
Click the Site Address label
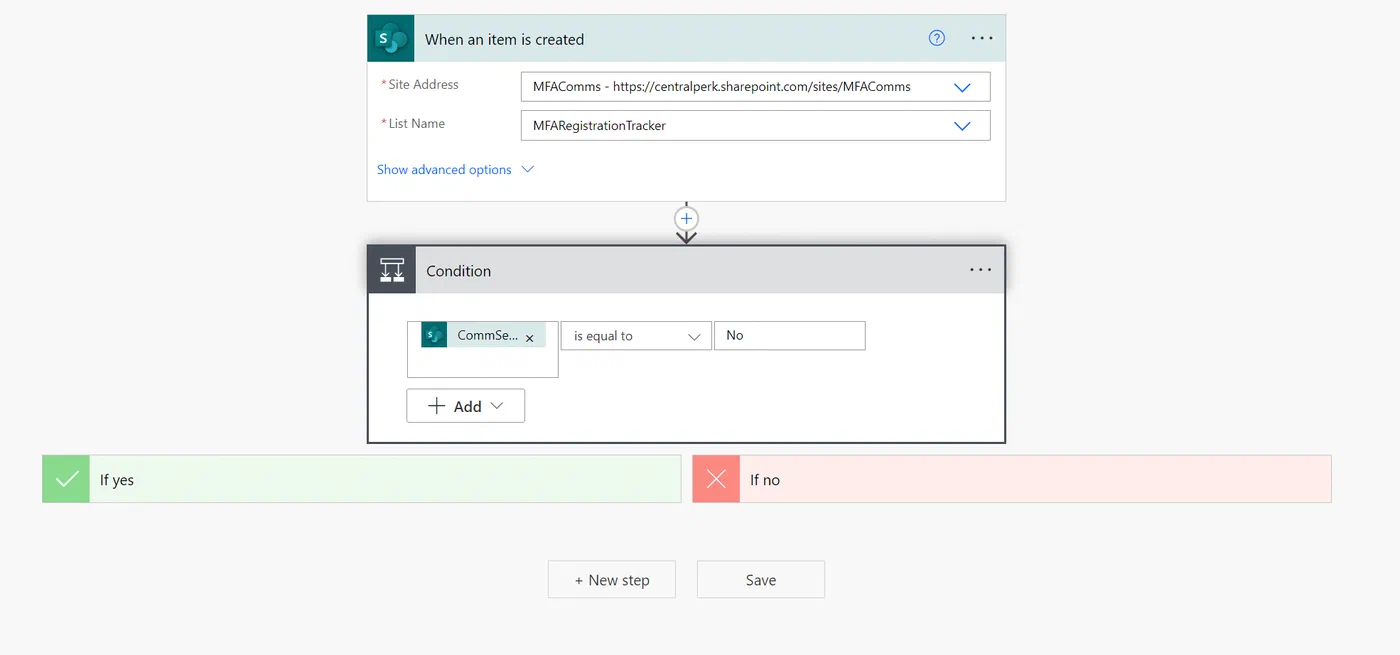click(423, 85)
